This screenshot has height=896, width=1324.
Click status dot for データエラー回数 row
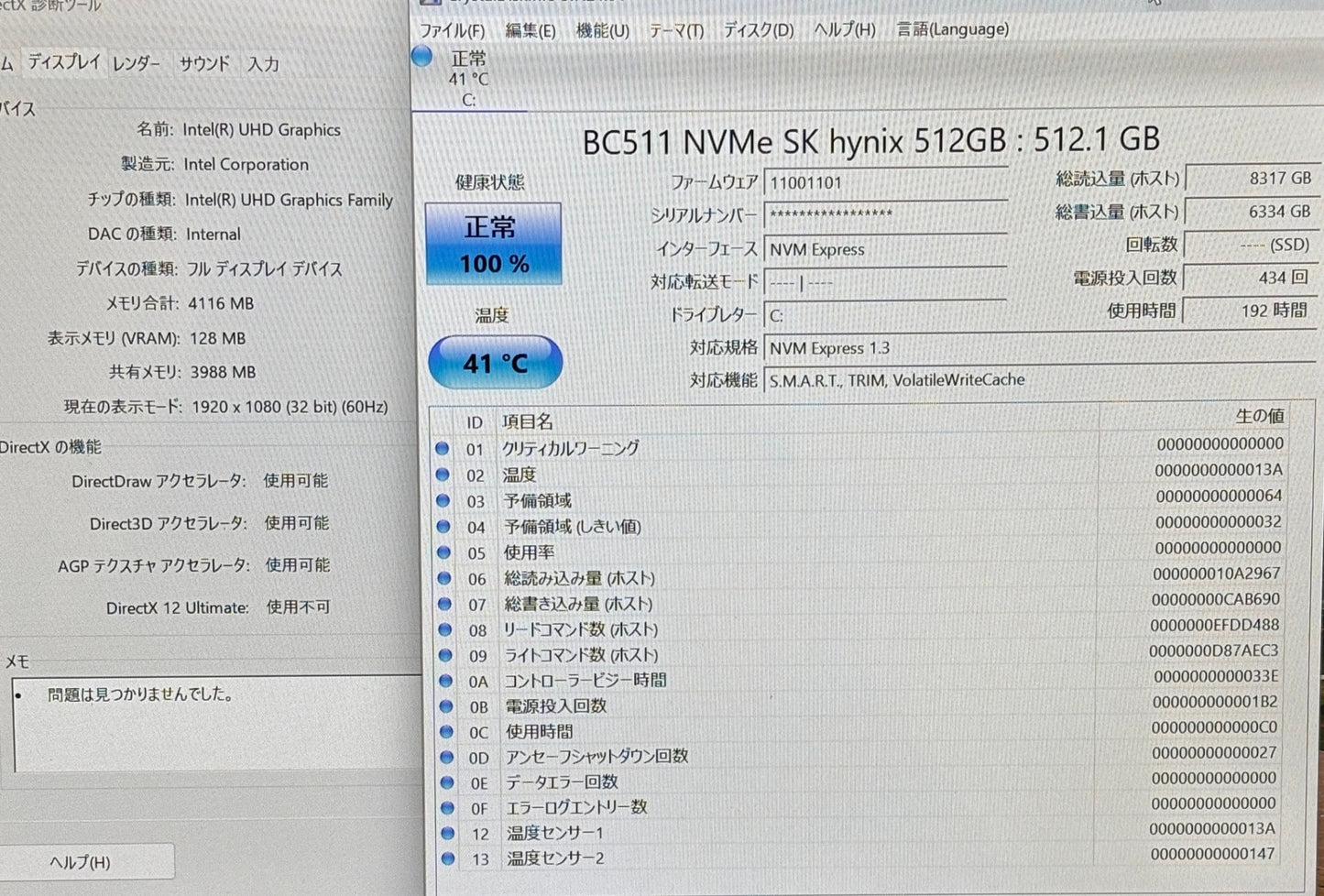447,782
